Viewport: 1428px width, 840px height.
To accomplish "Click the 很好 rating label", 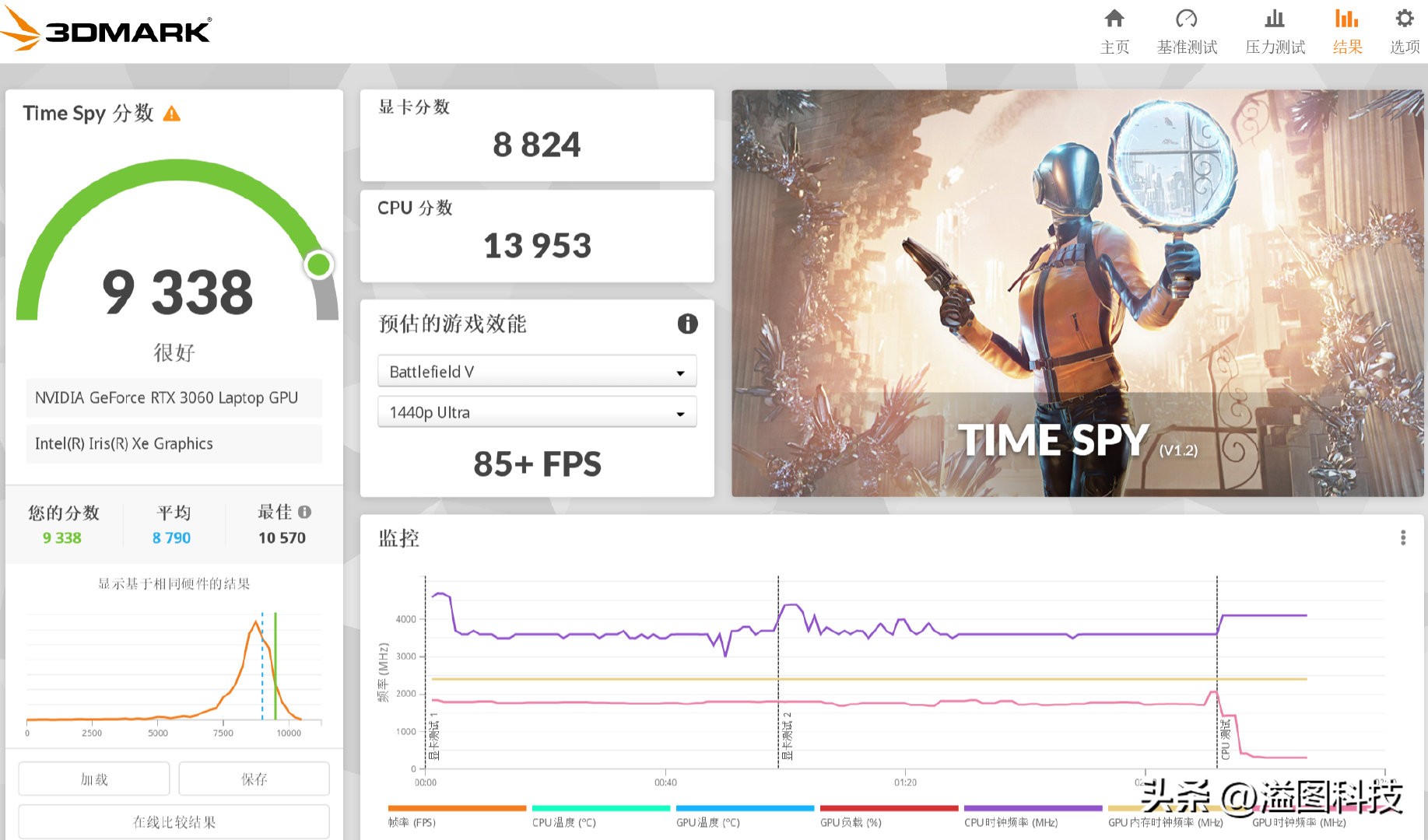I will [174, 352].
